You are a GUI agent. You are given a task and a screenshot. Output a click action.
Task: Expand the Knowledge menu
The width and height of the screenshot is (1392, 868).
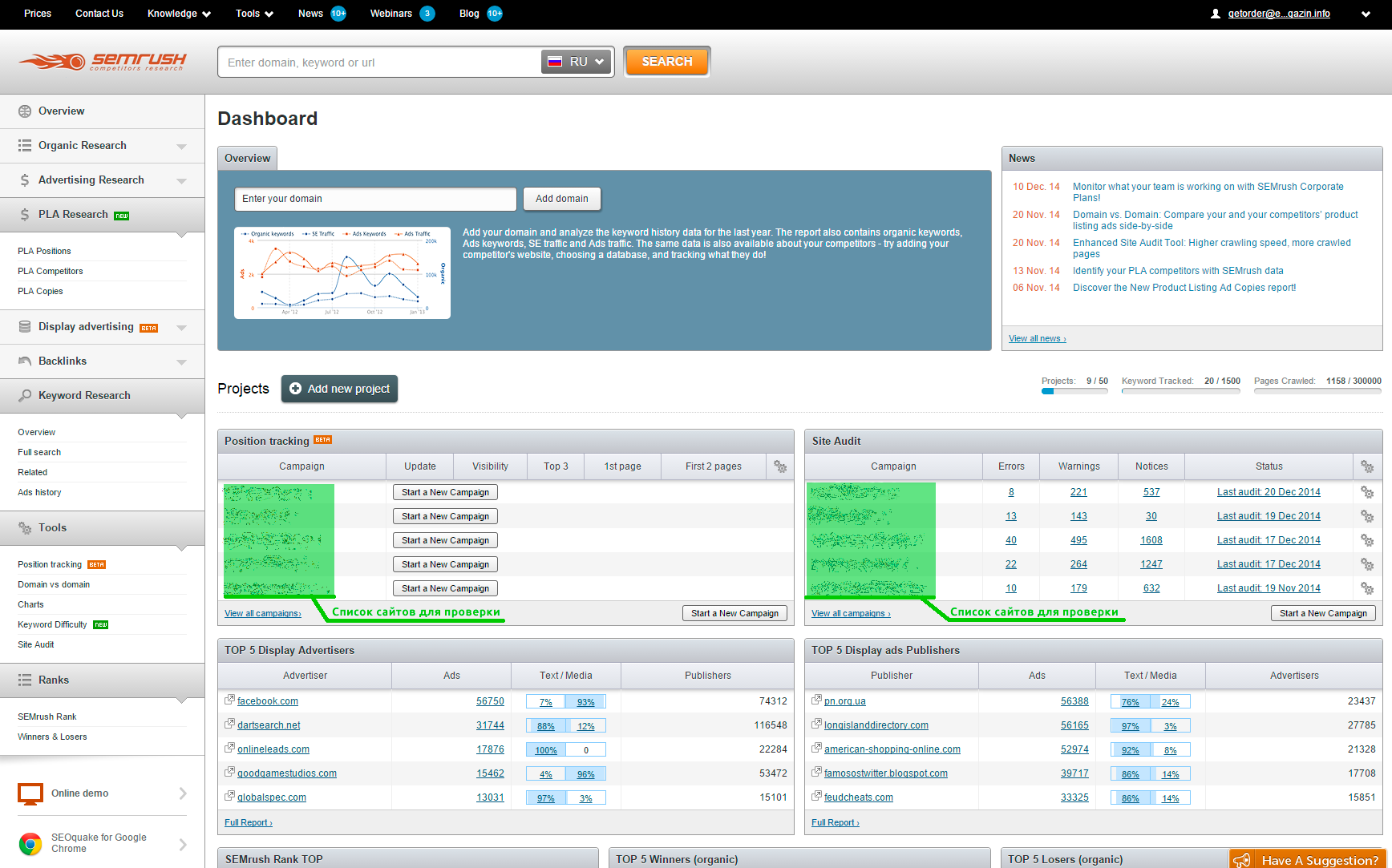point(180,14)
